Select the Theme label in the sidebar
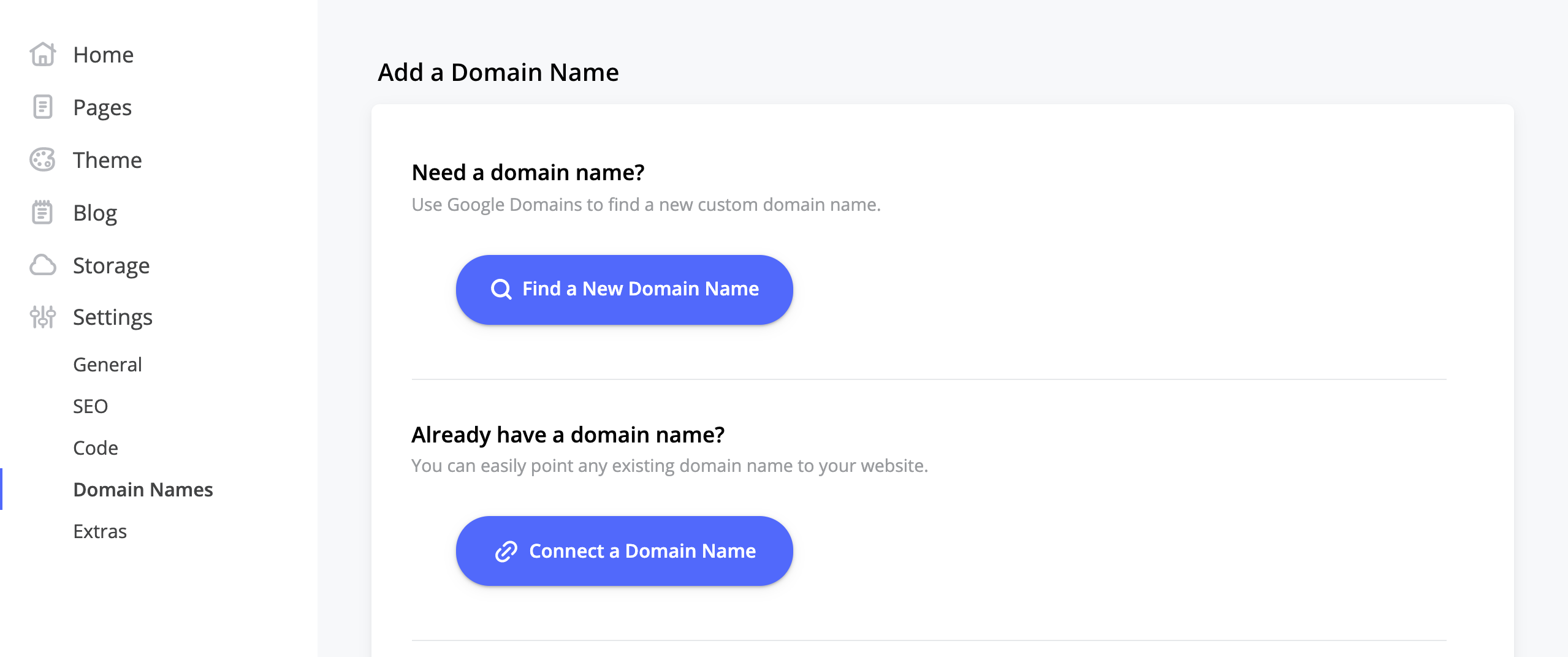The image size is (1568, 657). click(x=107, y=160)
